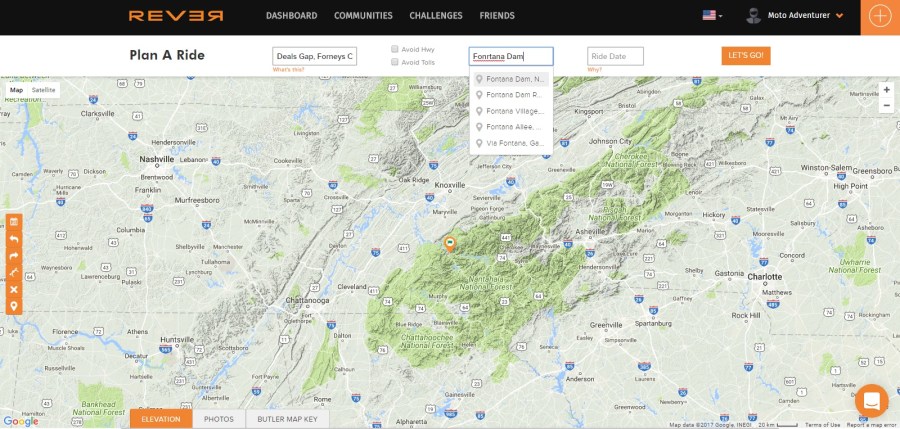This screenshot has width=900, height=429.
Task: Select the first Fontana Dam suggestion
Action: pos(510,79)
